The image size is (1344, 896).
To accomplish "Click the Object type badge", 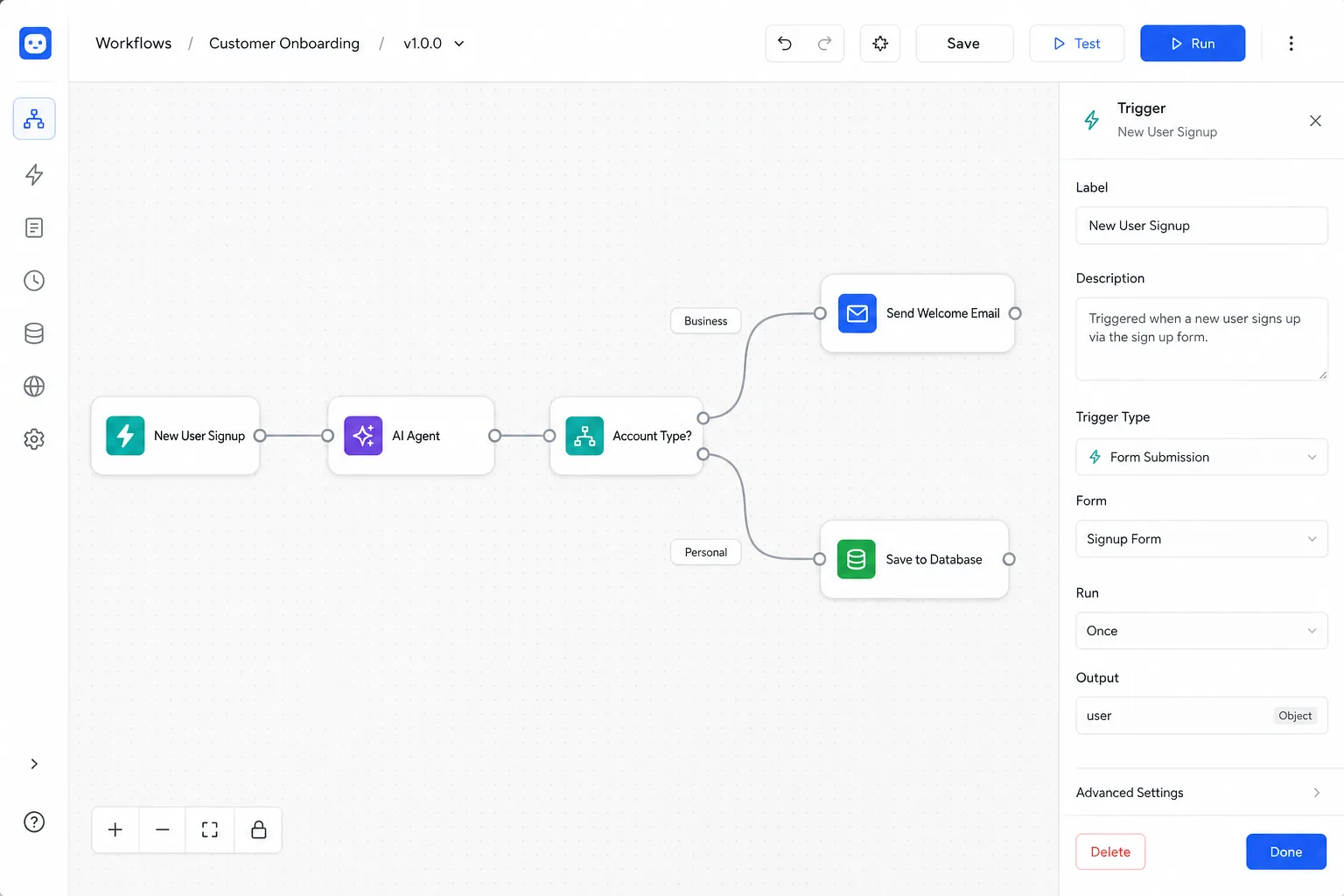I will [x=1295, y=716].
